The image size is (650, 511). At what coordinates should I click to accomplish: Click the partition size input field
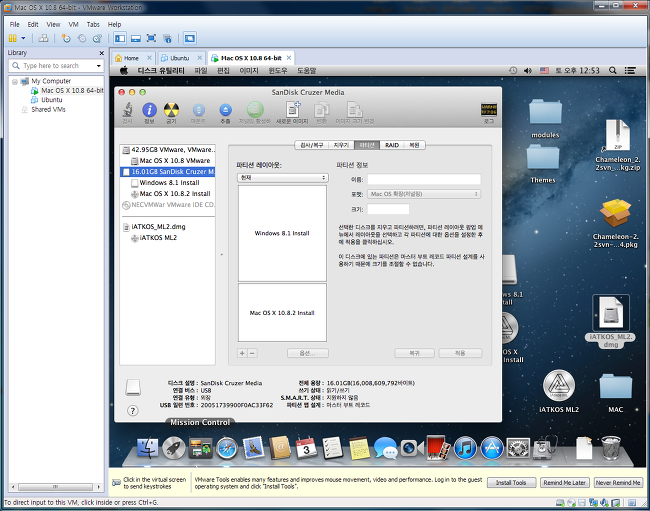[x=388, y=209]
